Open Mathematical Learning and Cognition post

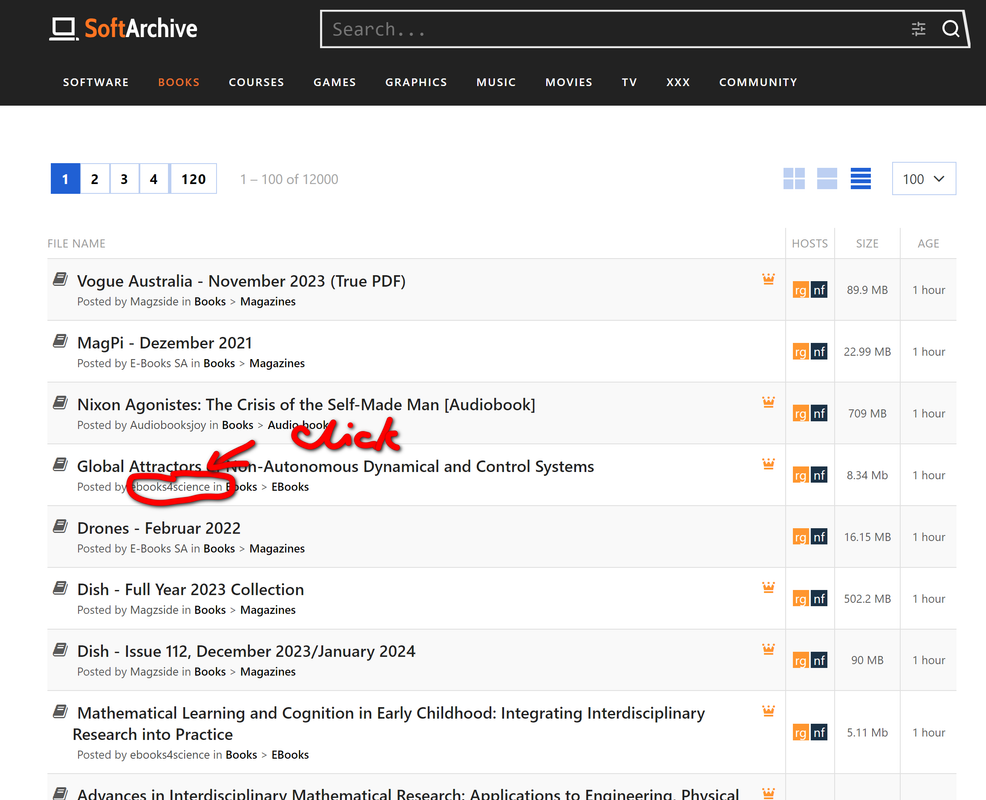(389, 723)
